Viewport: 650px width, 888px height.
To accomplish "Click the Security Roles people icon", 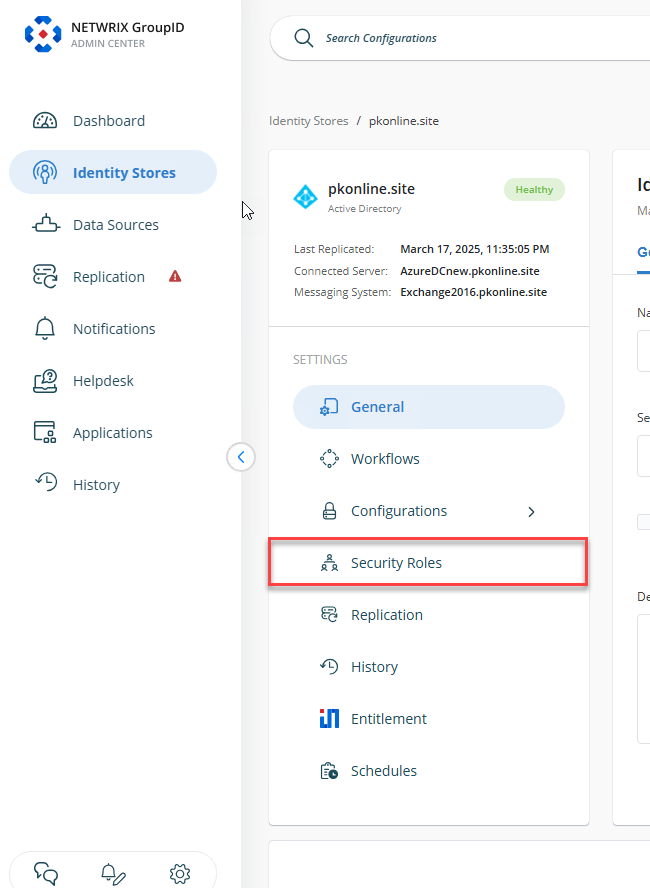I will click(x=329, y=563).
